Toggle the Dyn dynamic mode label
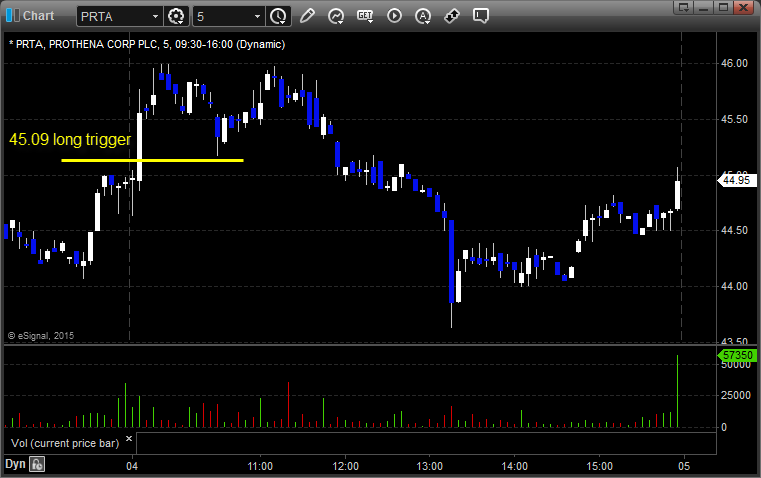The width and height of the screenshot is (761, 478). pyautogui.click(x=15, y=464)
